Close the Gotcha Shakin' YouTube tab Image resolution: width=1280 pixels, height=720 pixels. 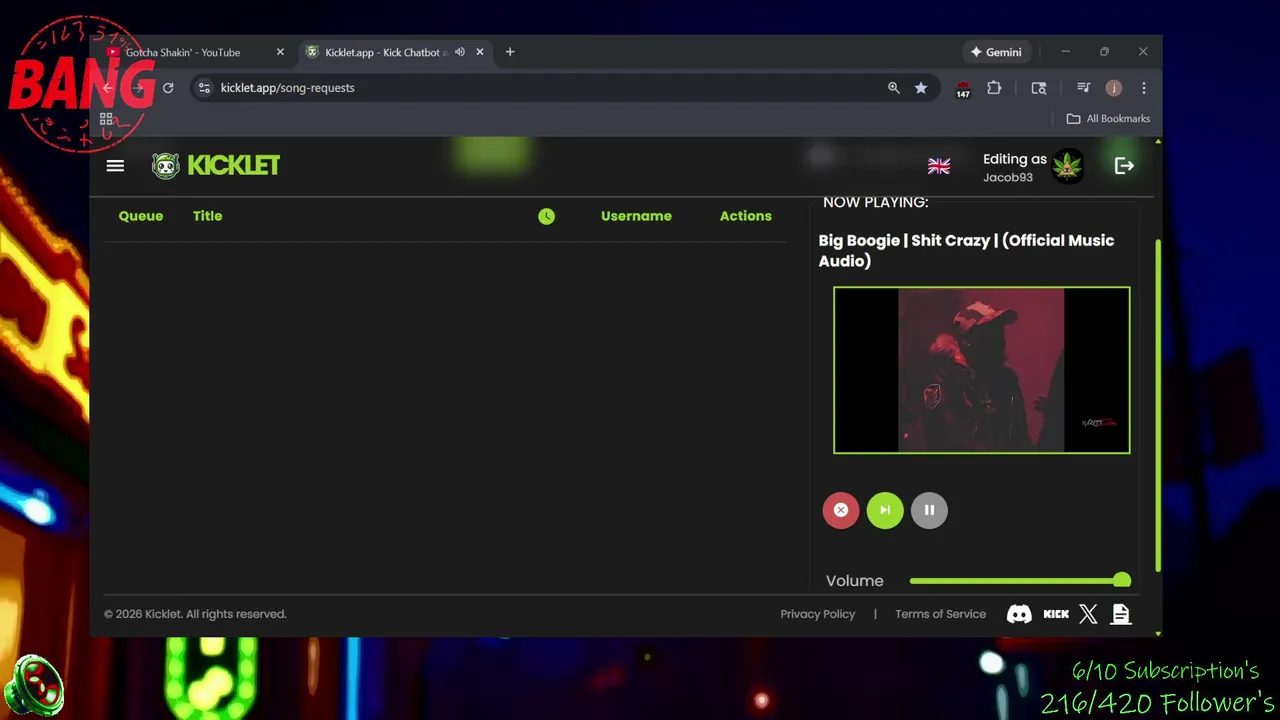pyautogui.click(x=280, y=52)
